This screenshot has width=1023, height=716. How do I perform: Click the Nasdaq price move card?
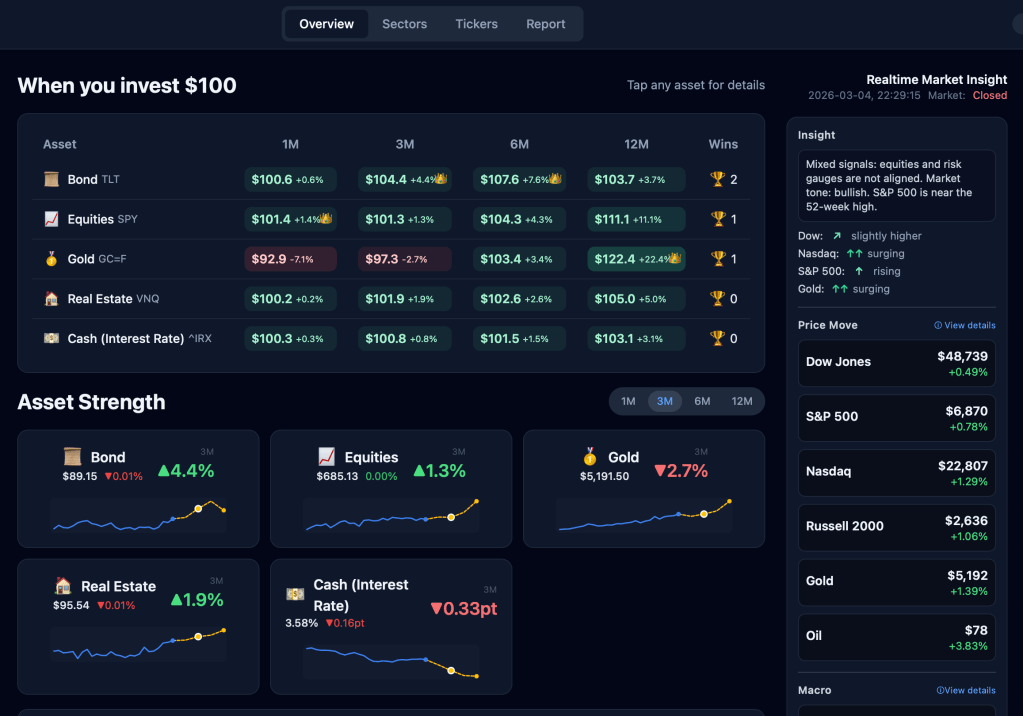coord(897,471)
